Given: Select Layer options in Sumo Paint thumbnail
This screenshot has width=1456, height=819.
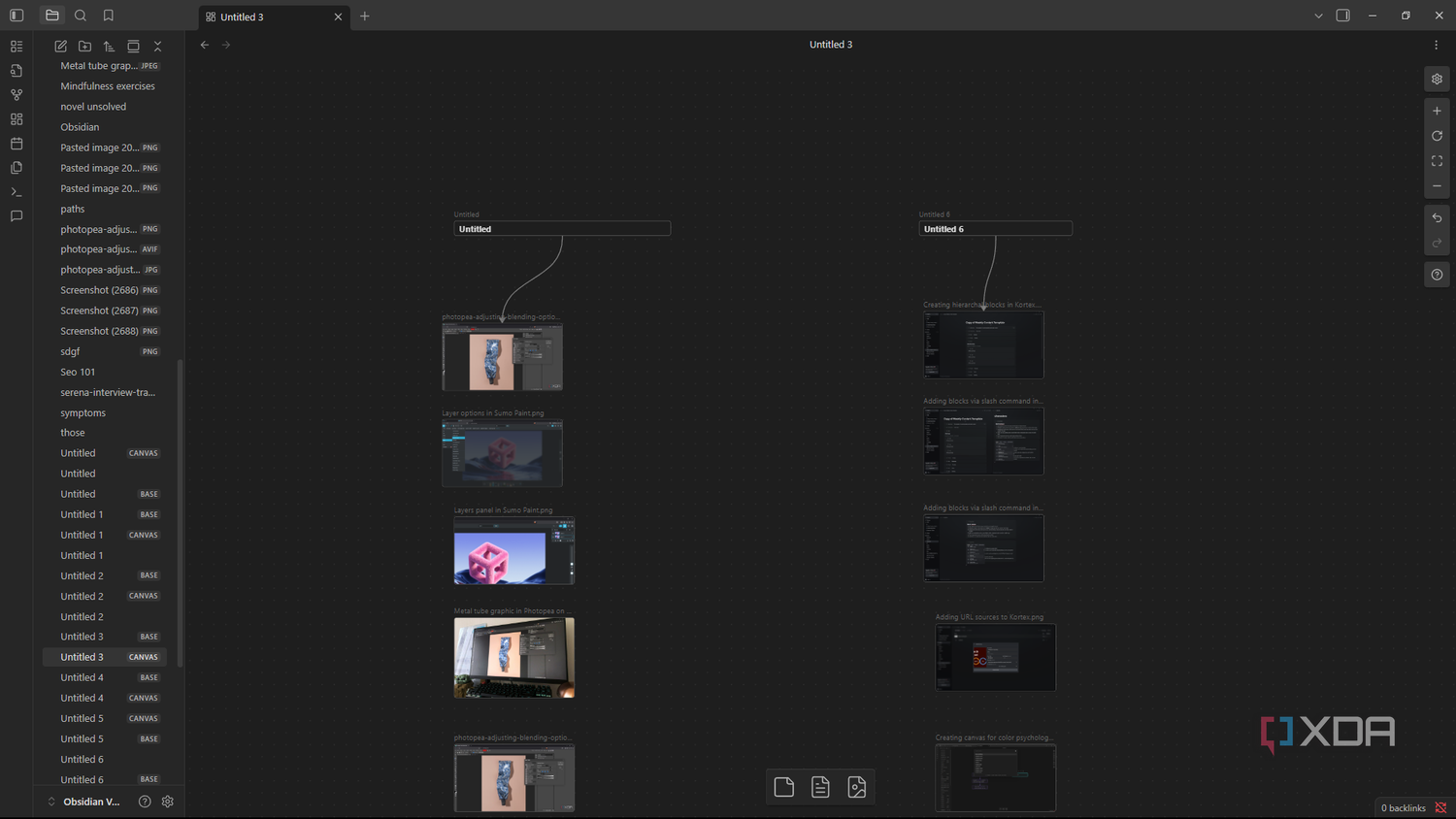Looking at the screenshot, I should pyautogui.click(x=502, y=453).
